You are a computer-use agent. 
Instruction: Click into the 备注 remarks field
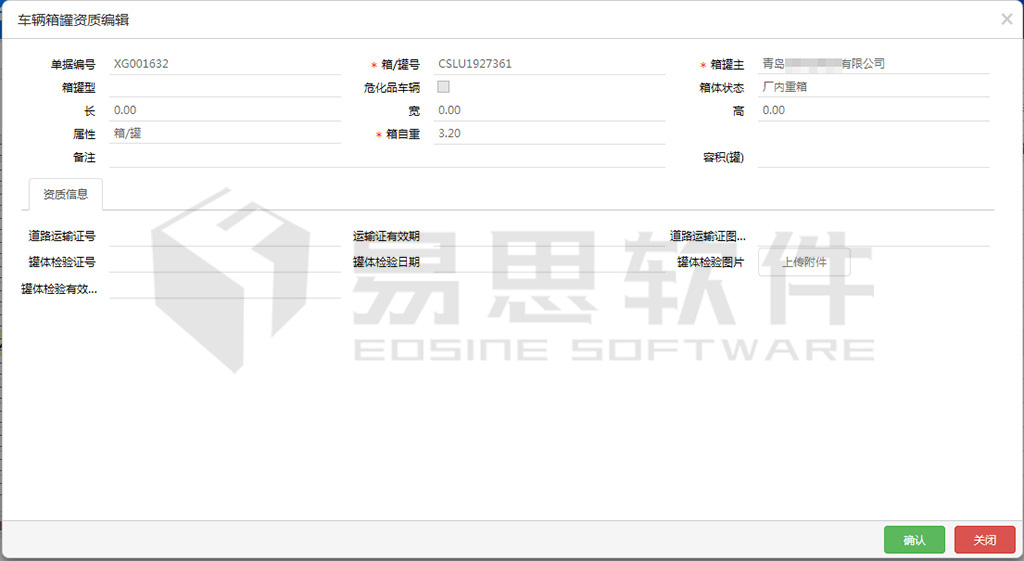pos(386,157)
